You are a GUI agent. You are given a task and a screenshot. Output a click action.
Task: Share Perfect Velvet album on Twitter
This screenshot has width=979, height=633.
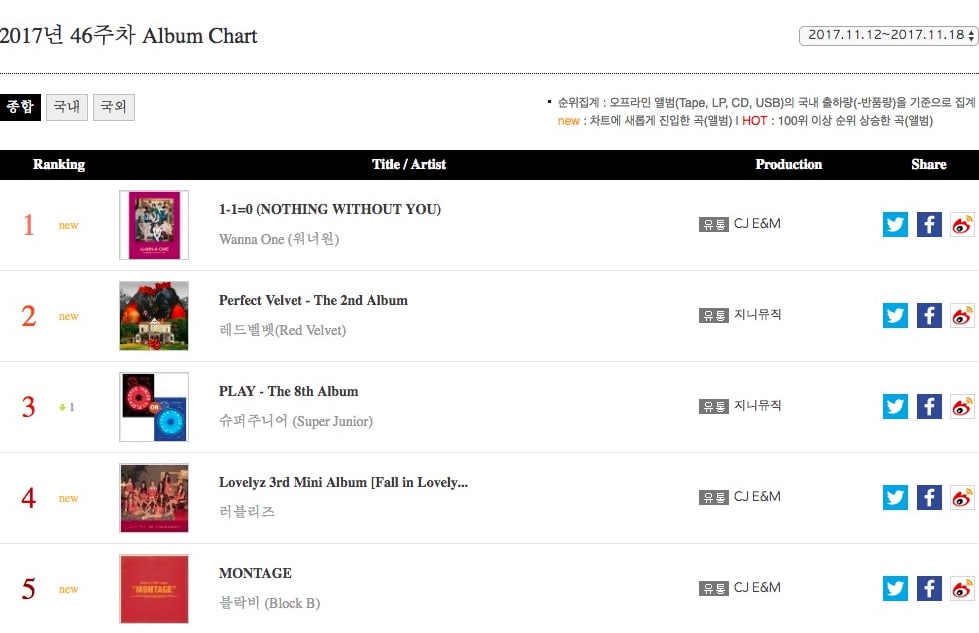click(895, 315)
